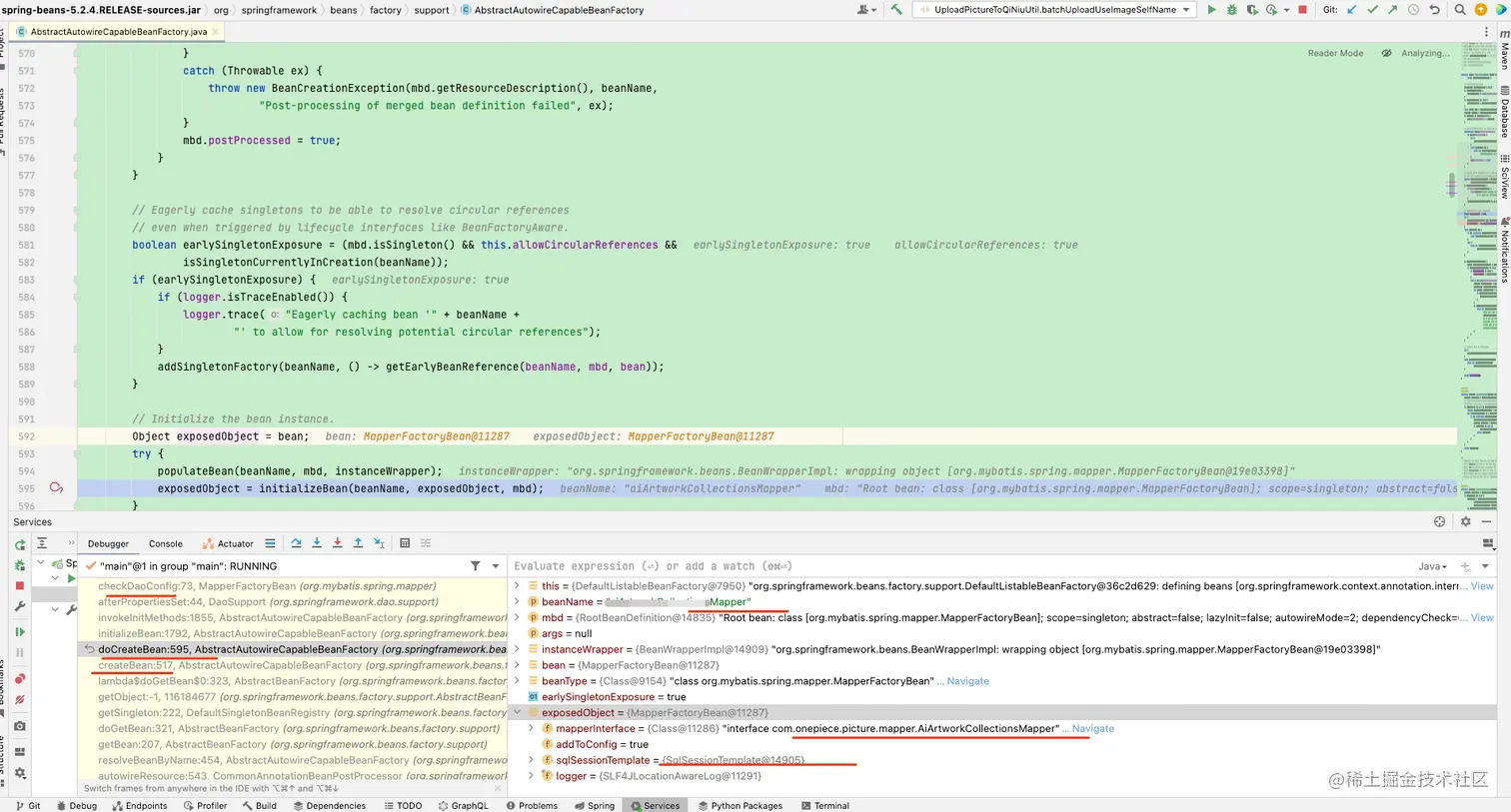Viewport: 1511px width, 812px height.
Task: Run the selected configuration with green play
Action: [1211, 10]
